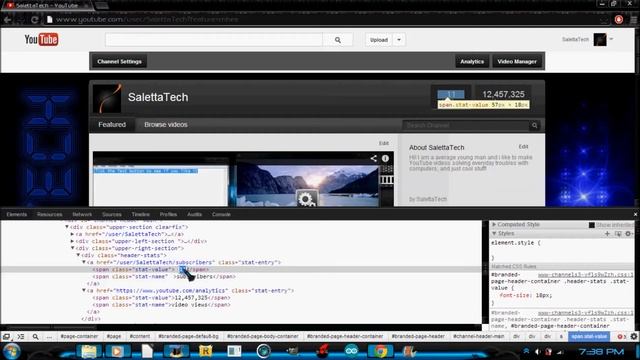Expand the upper-left-section div node
640x360 pixels.
point(72,241)
